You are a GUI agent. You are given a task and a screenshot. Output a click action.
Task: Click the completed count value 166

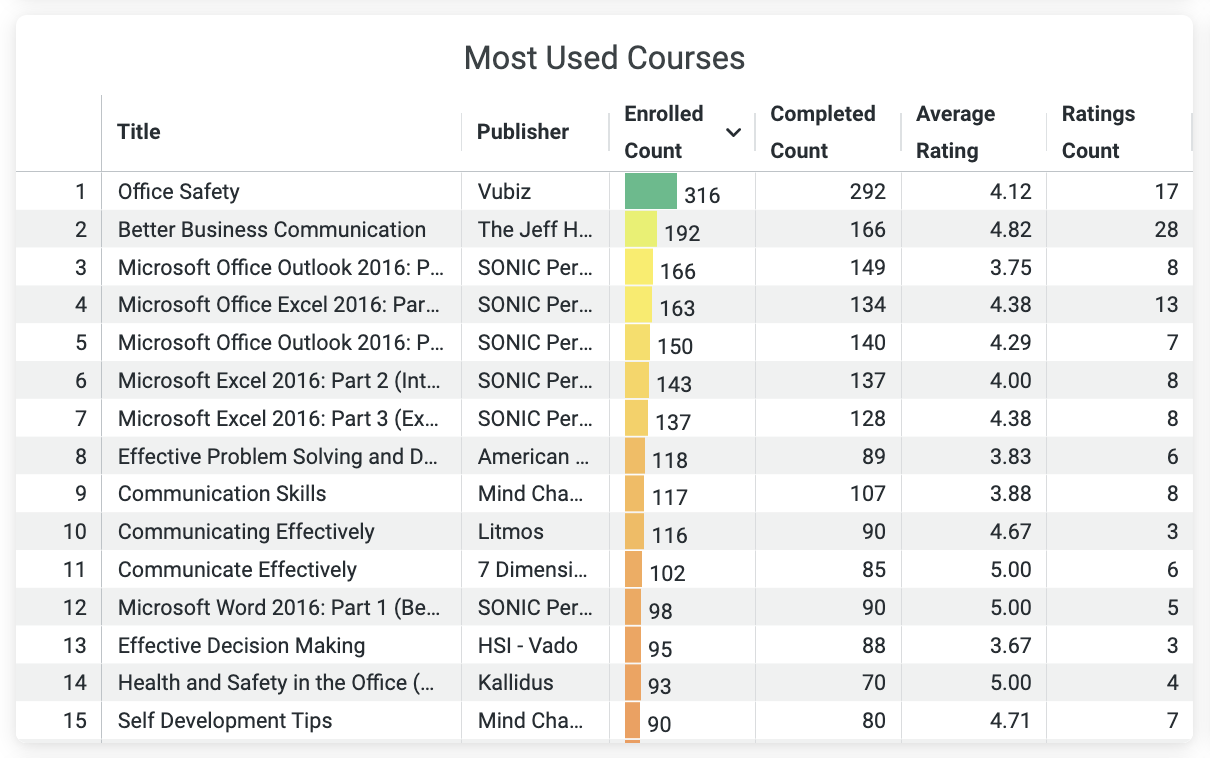(x=867, y=229)
